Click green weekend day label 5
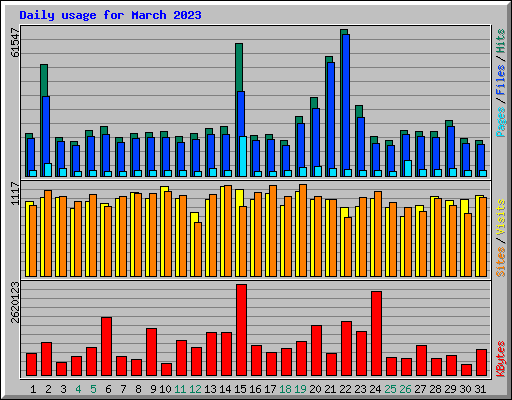This screenshot has height=400, width=512. [93, 389]
